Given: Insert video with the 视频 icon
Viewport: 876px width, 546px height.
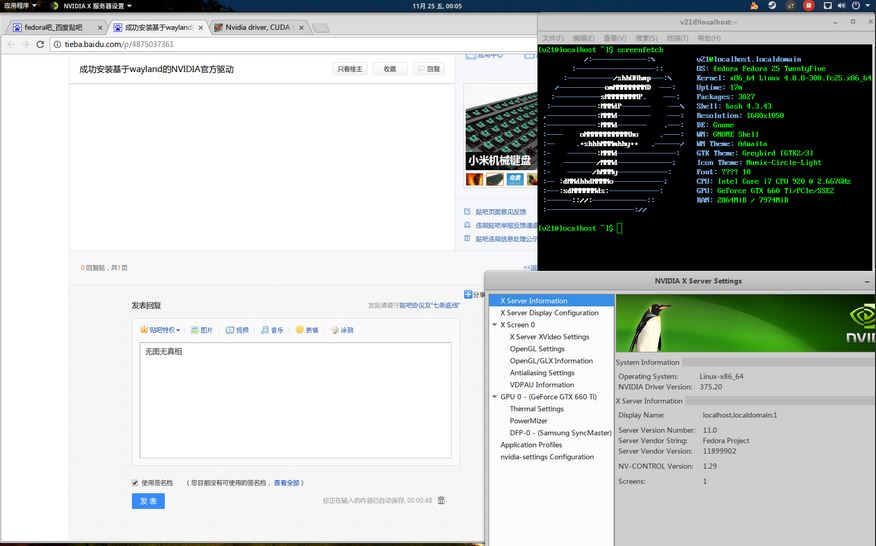Looking at the screenshot, I should pos(237,330).
